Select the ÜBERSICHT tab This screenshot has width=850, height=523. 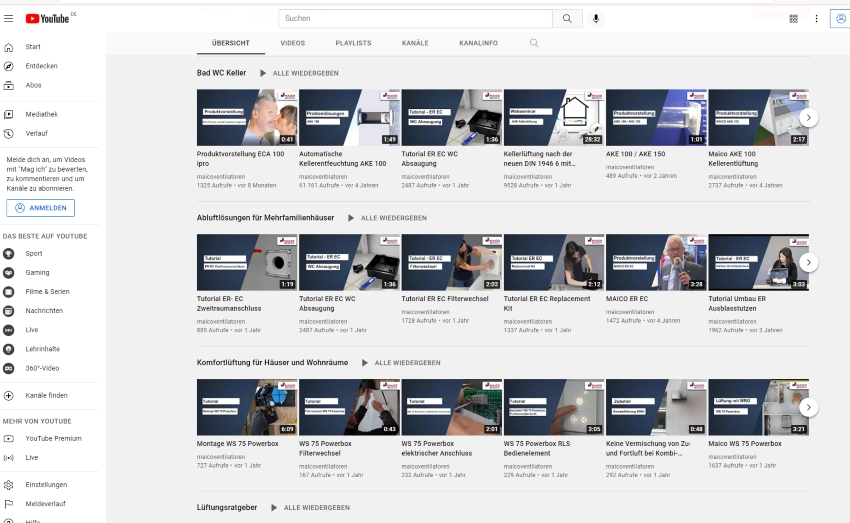tap(231, 43)
